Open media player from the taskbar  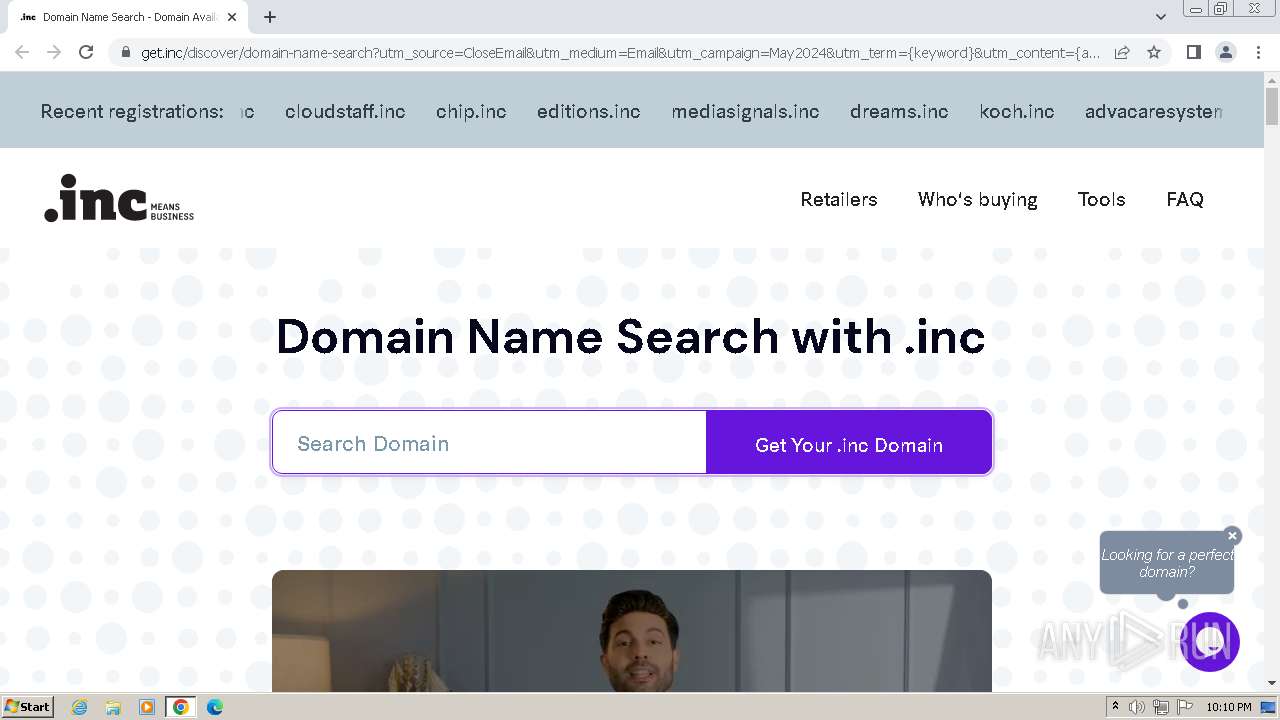point(147,707)
